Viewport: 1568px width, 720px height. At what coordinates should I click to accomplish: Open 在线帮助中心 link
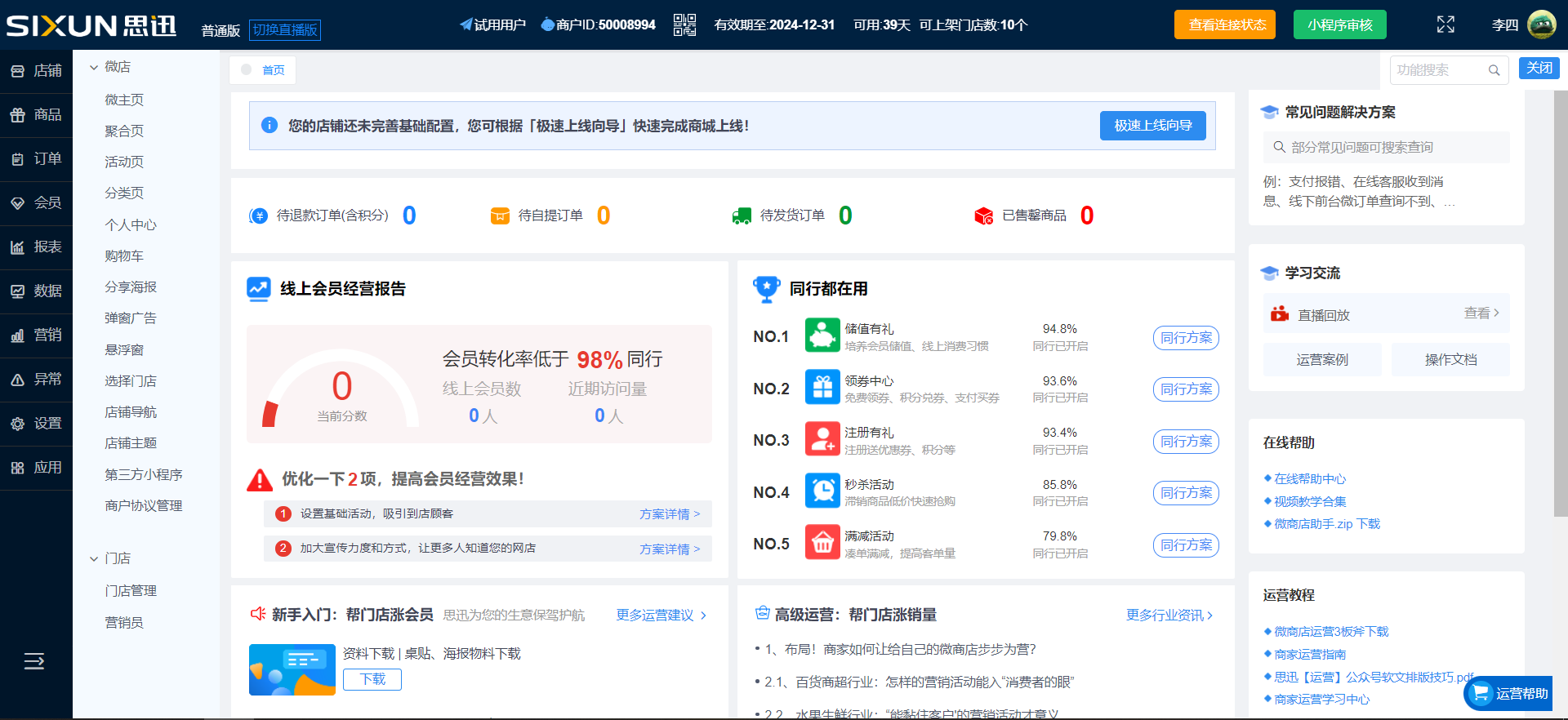pos(1310,479)
